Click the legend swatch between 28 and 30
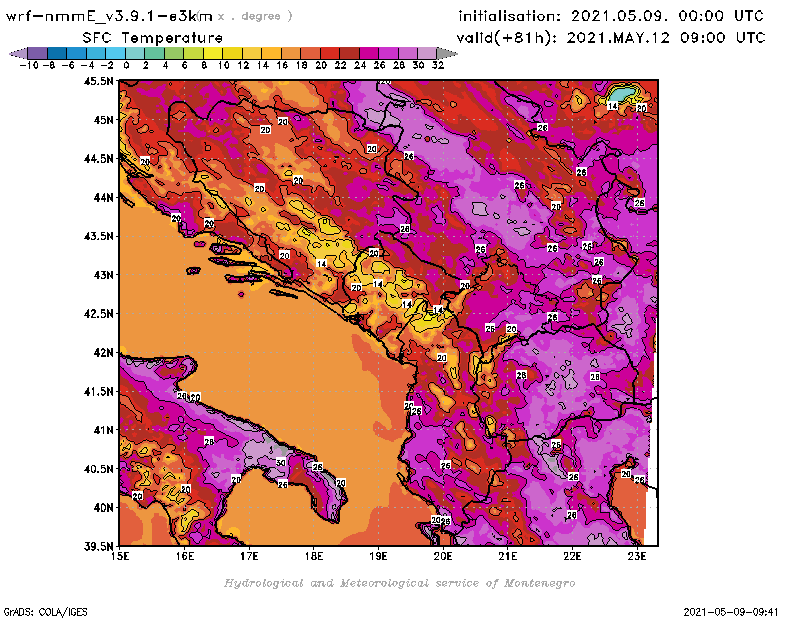Screen dimensions: 800x618 [407, 53]
